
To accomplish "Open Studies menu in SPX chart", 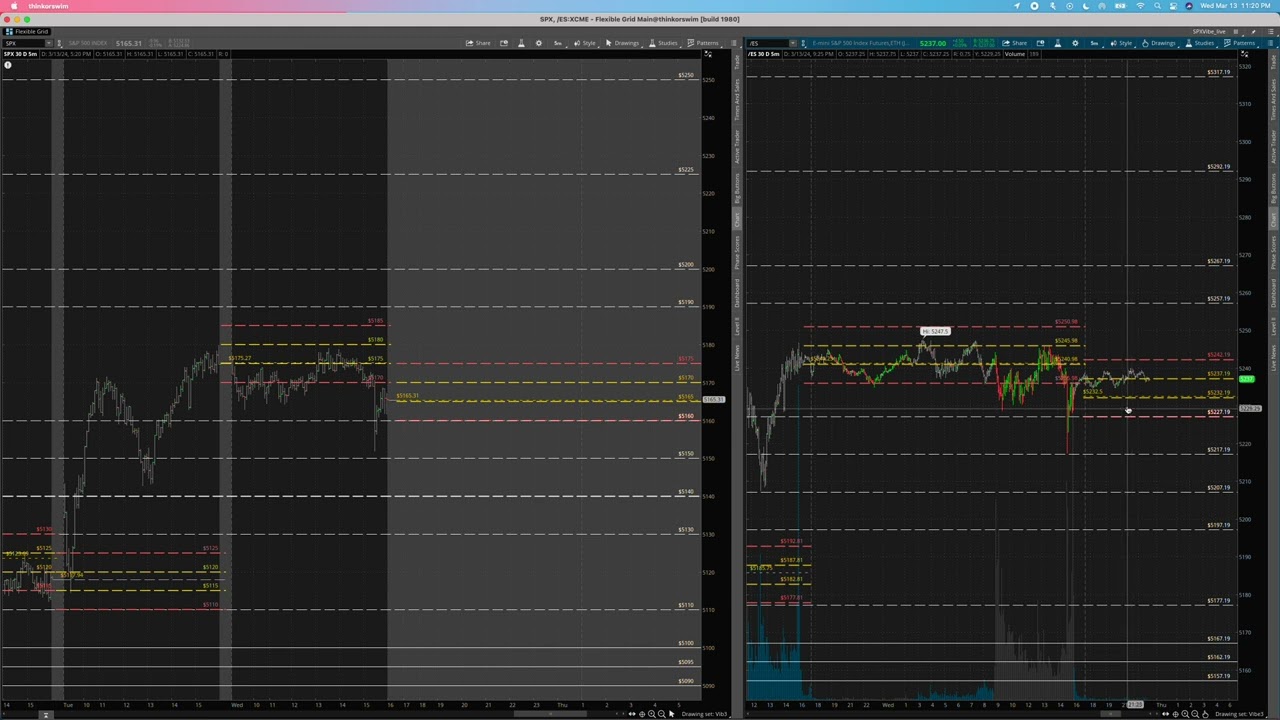I will [x=664, y=43].
